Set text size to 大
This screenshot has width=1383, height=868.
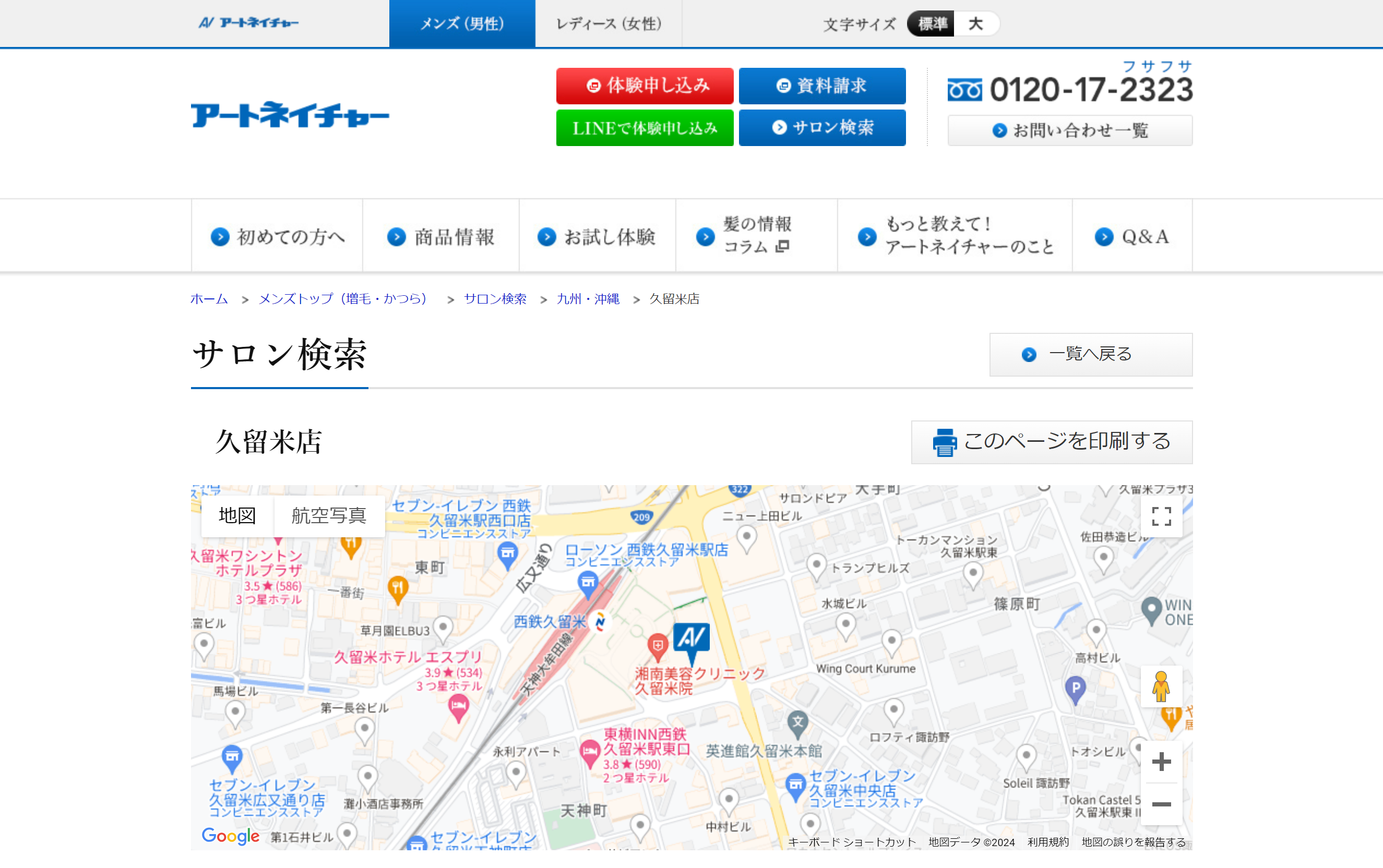click(976, 23)
